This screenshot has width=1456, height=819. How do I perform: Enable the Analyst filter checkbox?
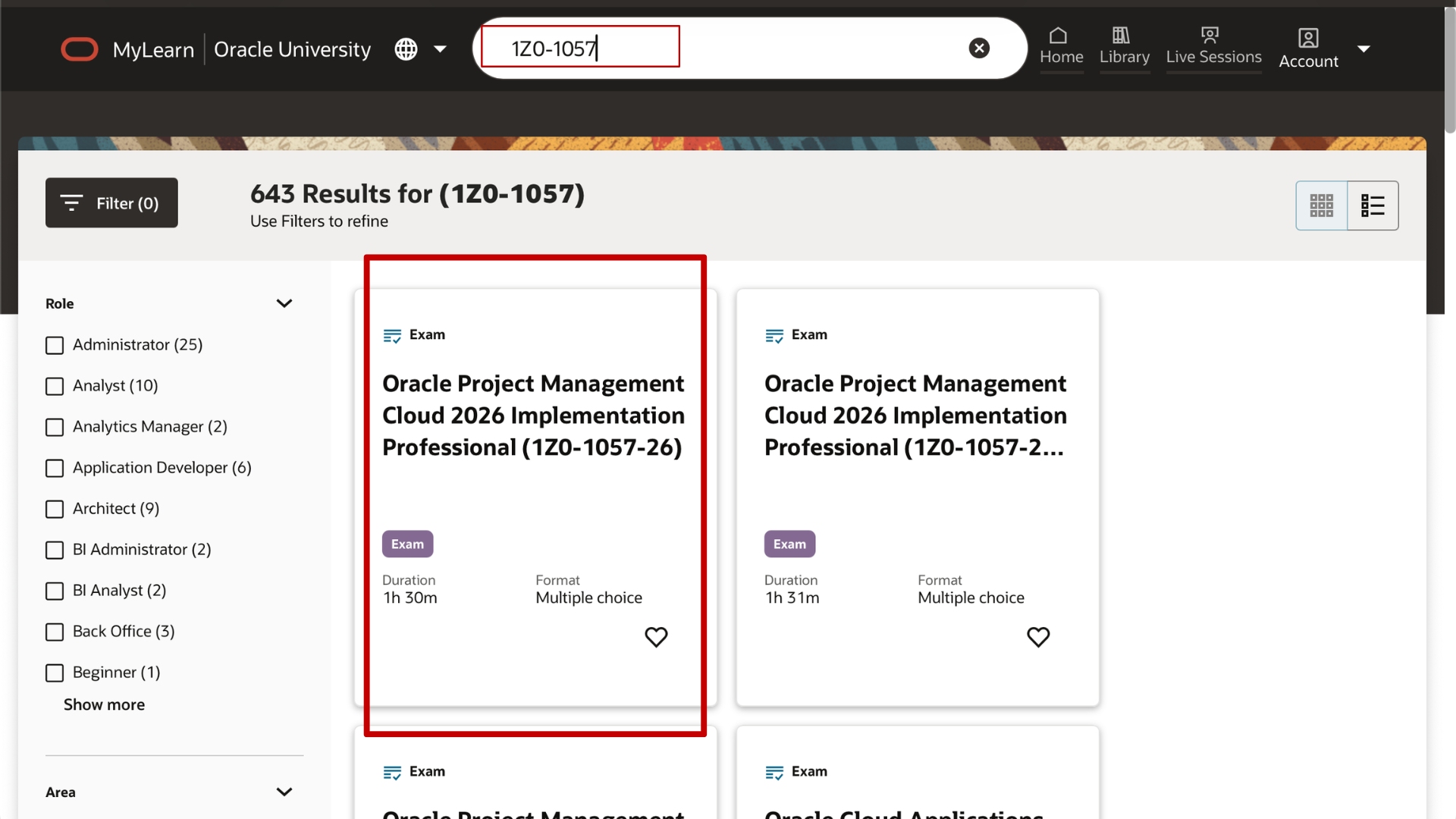(x=54, y=386)
